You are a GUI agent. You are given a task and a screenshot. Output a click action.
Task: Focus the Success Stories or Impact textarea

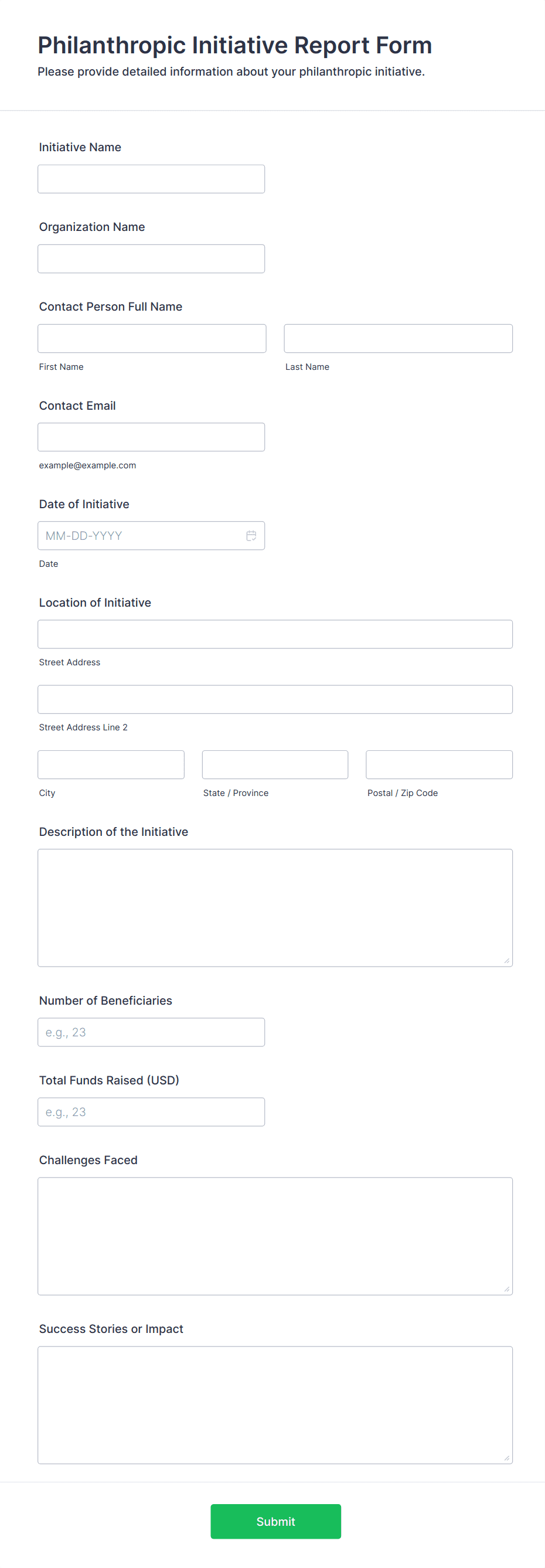(275, 1405)
